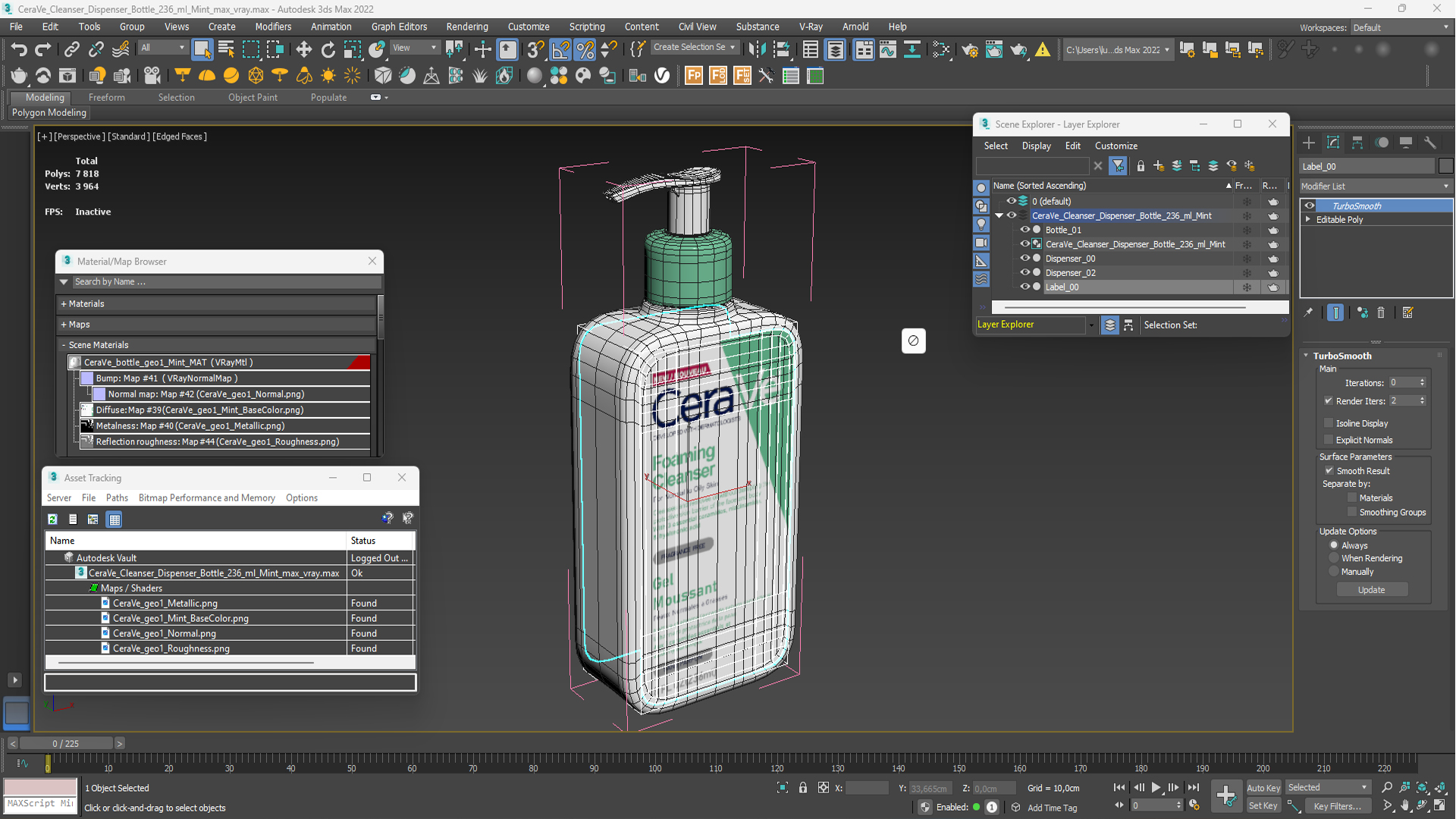Screen dimensions: 1456x819
Task: Expand Maps group in Material Browser
Action: (x=64, y=325)
